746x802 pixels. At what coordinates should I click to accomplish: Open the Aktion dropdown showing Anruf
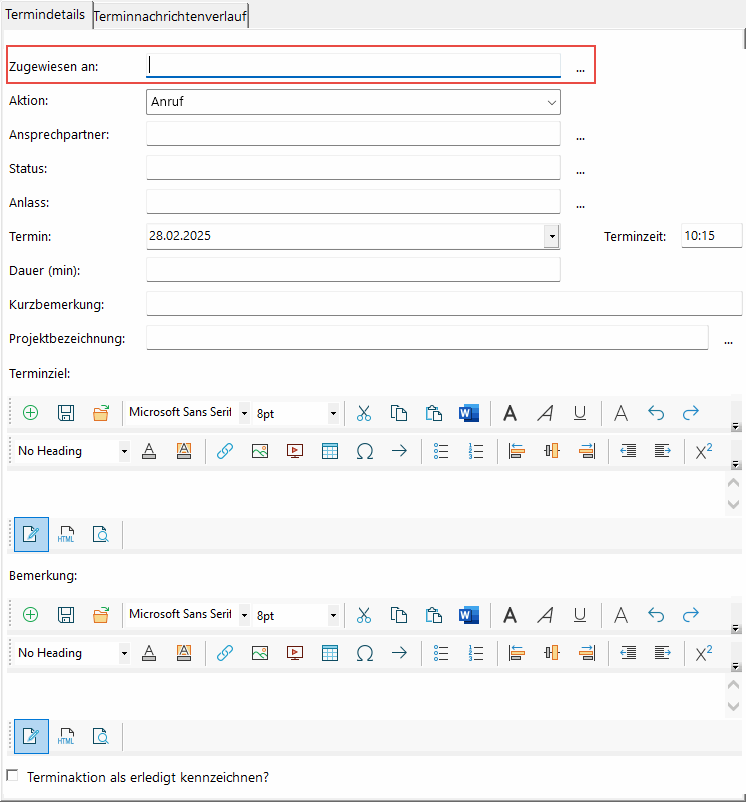pos(552,102)
